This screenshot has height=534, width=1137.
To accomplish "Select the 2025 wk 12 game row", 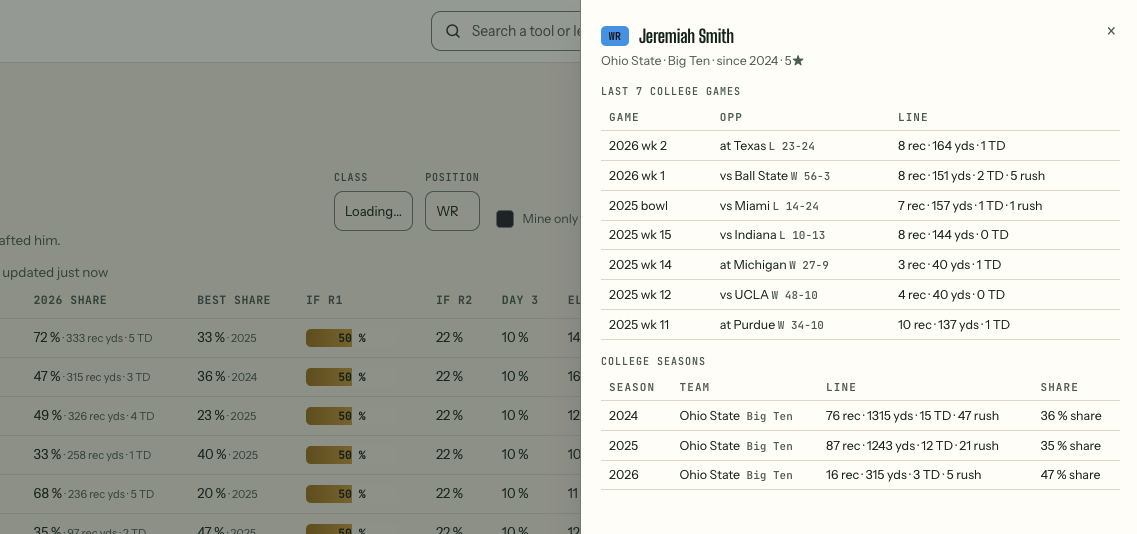I will [x=860, y=295].
